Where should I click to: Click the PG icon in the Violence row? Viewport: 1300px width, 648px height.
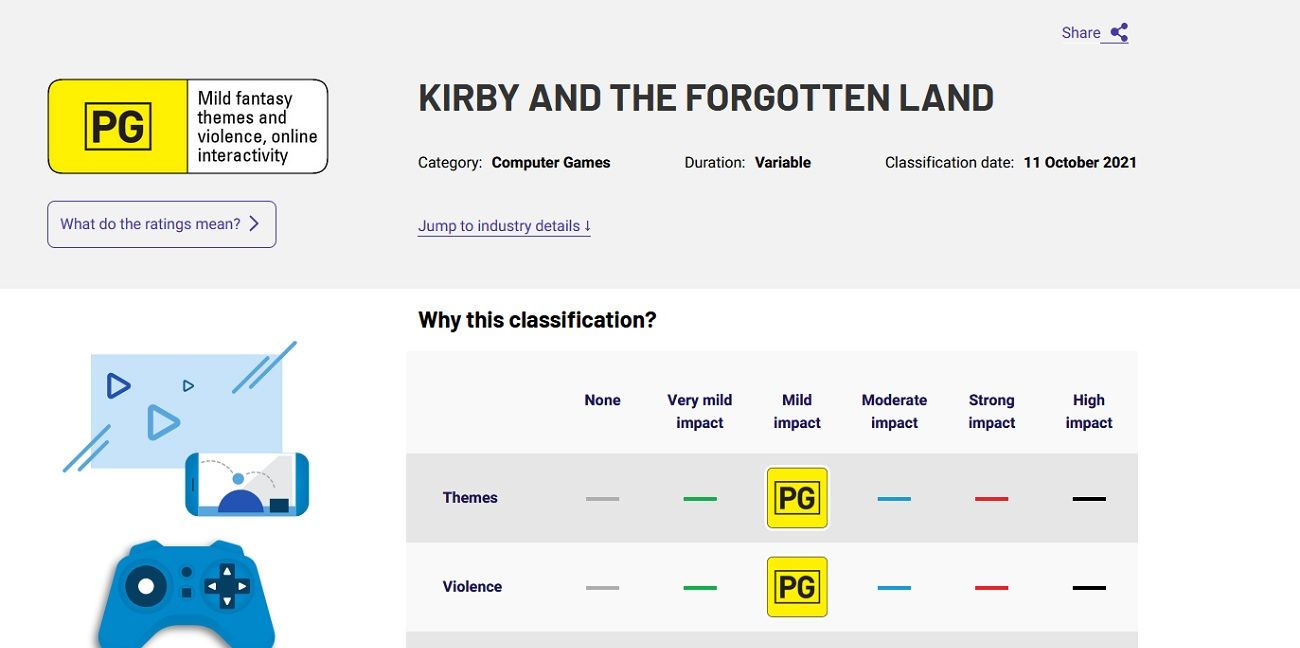pos(797,587)
